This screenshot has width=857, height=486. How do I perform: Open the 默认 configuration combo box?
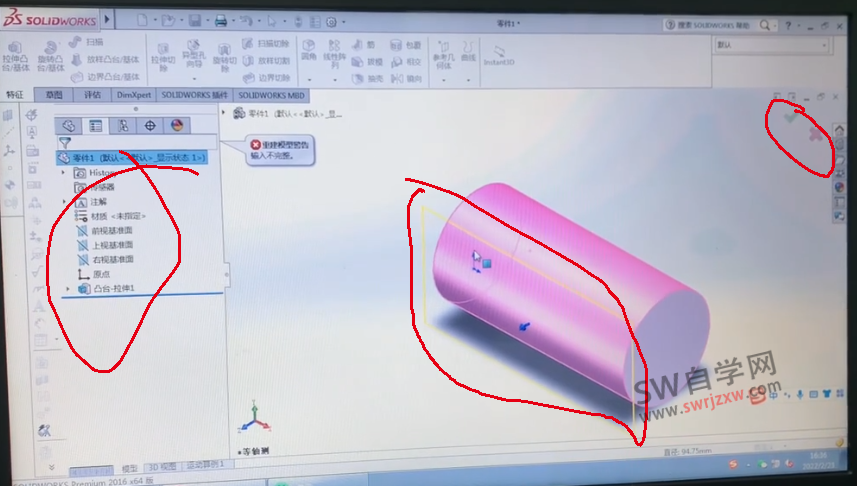click(771, 45)
